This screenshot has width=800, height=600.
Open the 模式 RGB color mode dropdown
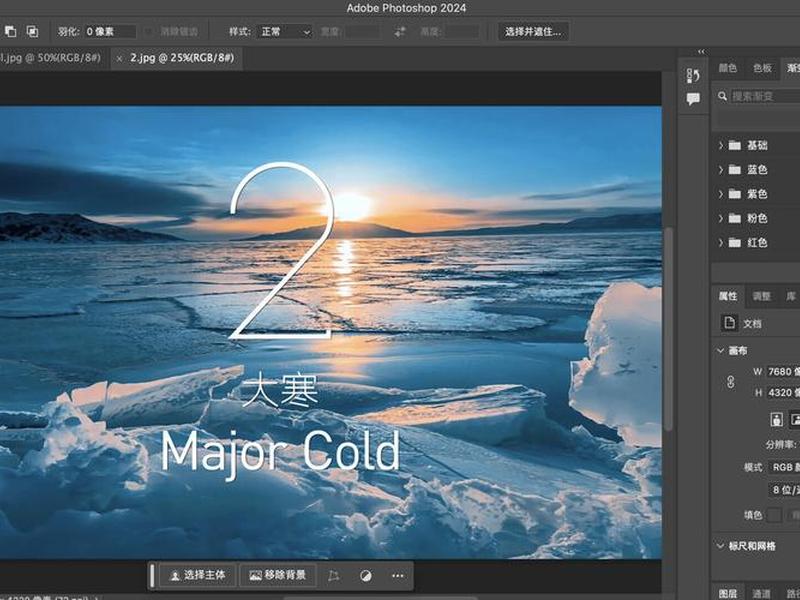785,467
